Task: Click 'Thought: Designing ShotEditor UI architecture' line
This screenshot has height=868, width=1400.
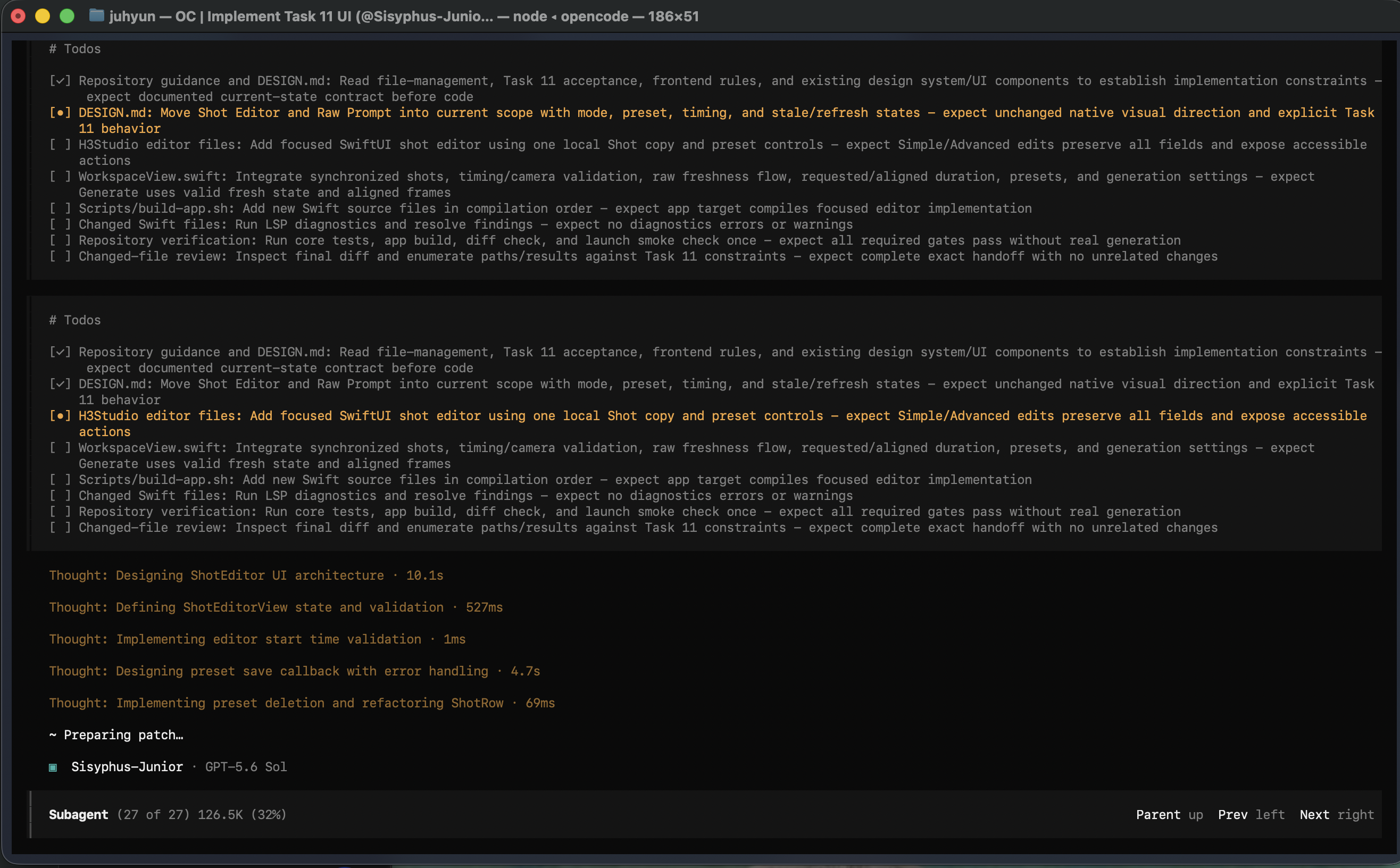Action: 246,575
